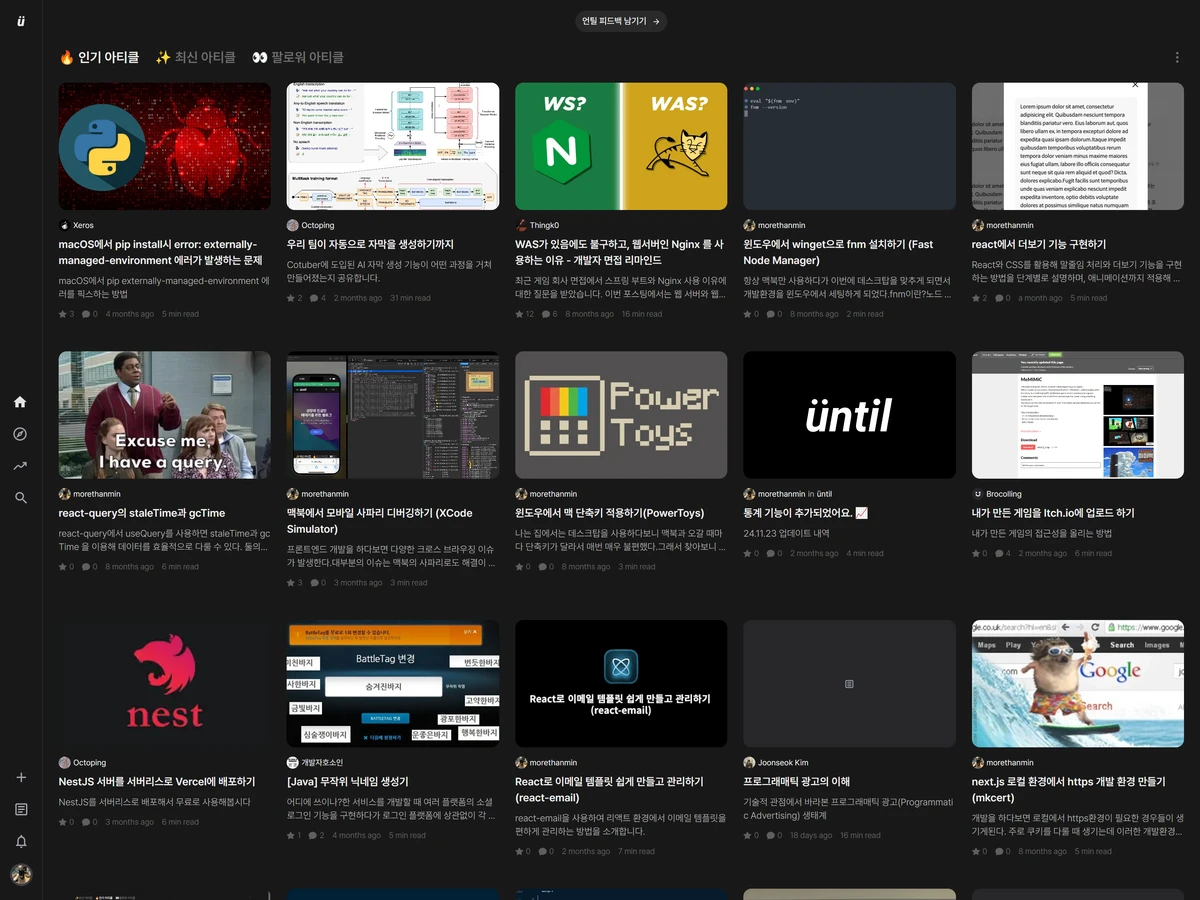Open the Python pip error article thumbnail
The image size is (1200, 900).
coord(165,146)
